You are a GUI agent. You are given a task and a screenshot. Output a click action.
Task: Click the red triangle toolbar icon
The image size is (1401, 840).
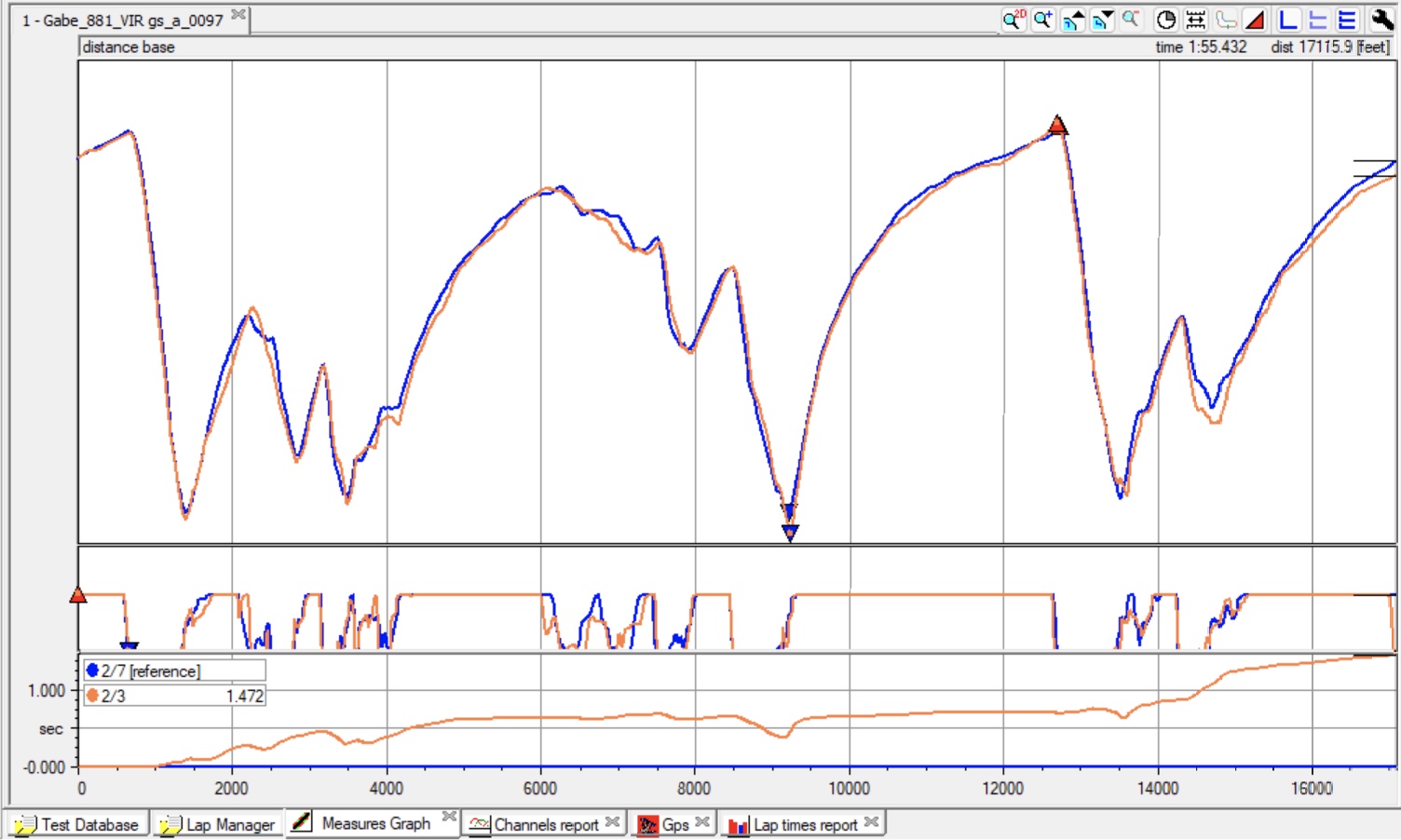click(1255, 20)
